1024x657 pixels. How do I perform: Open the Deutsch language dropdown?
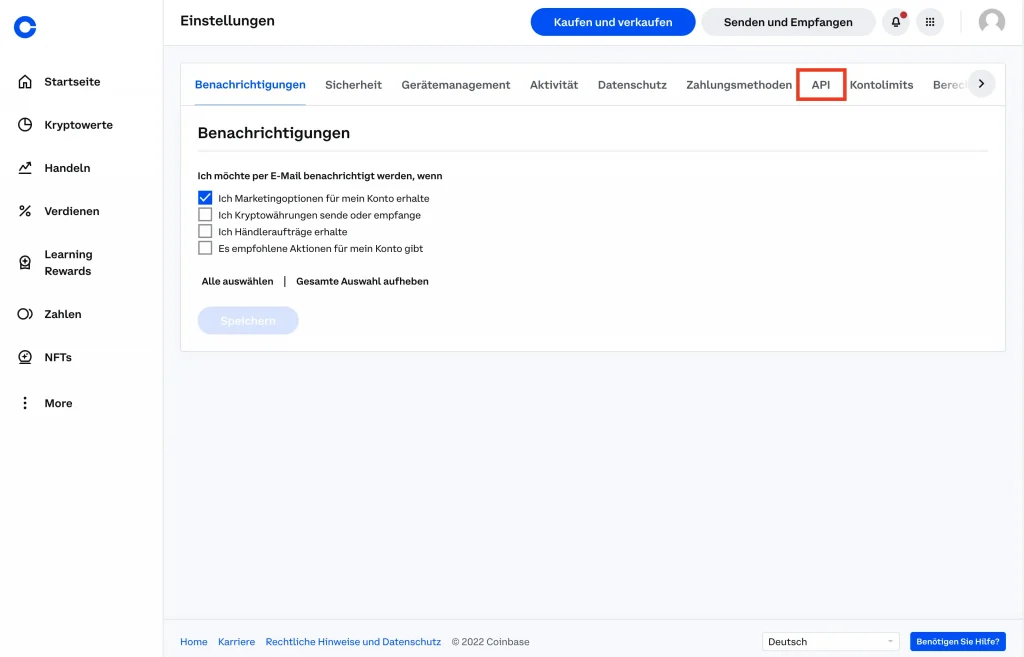[831, 642]
